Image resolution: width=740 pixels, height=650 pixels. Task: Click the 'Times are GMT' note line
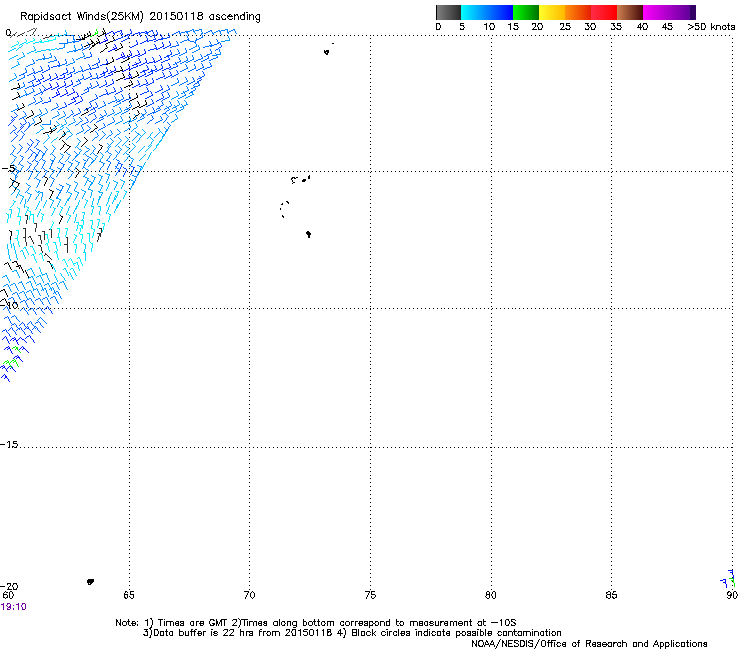[x=316, y=623]
